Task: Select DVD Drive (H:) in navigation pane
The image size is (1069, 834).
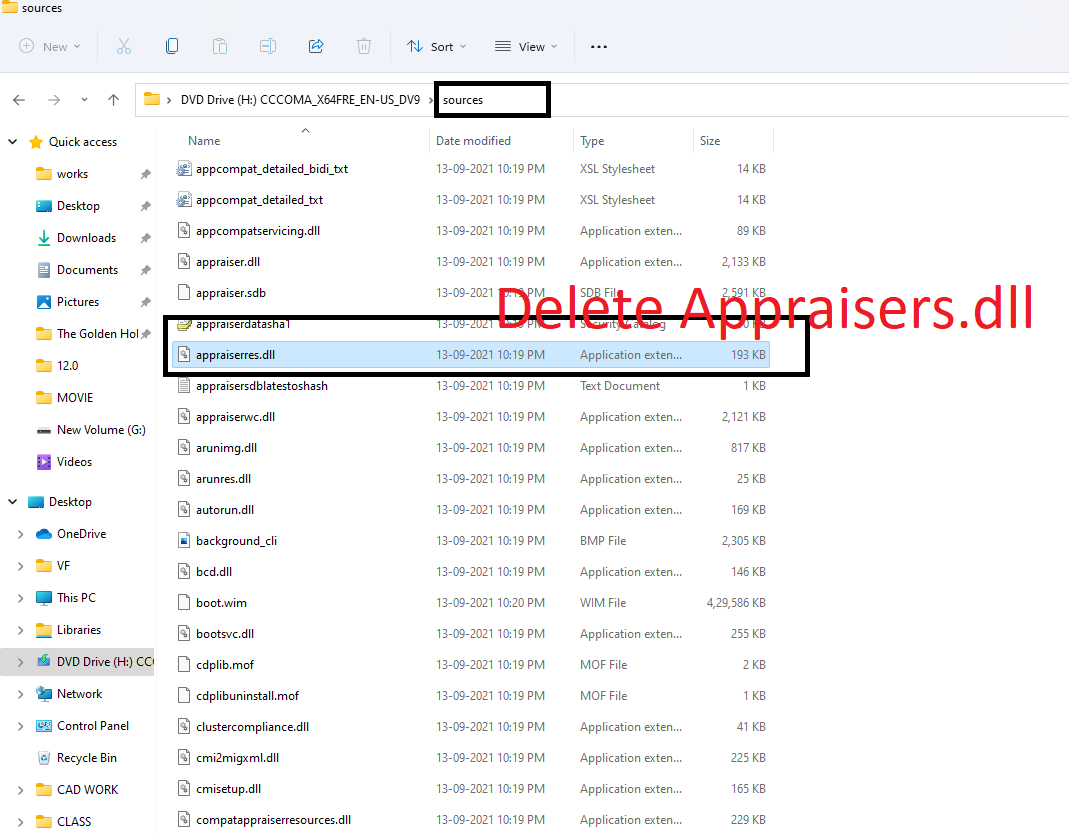Action: pos(105,662)
